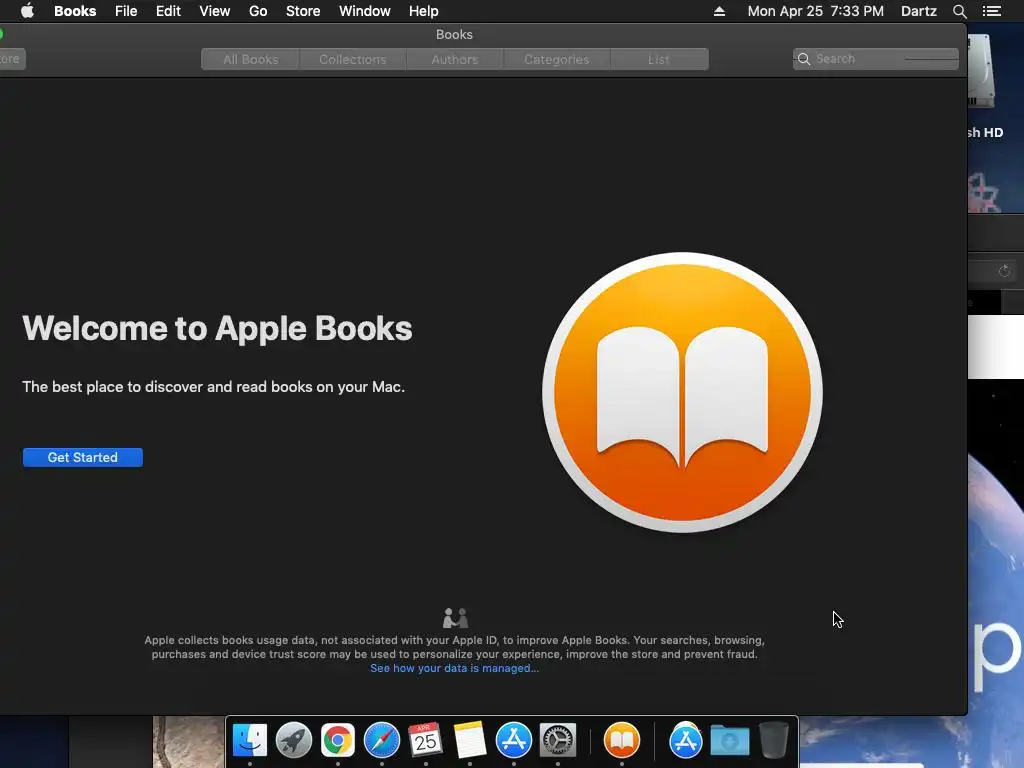Open System Preferences gear in Dock
1024x768 pixels.
point(558,740)
